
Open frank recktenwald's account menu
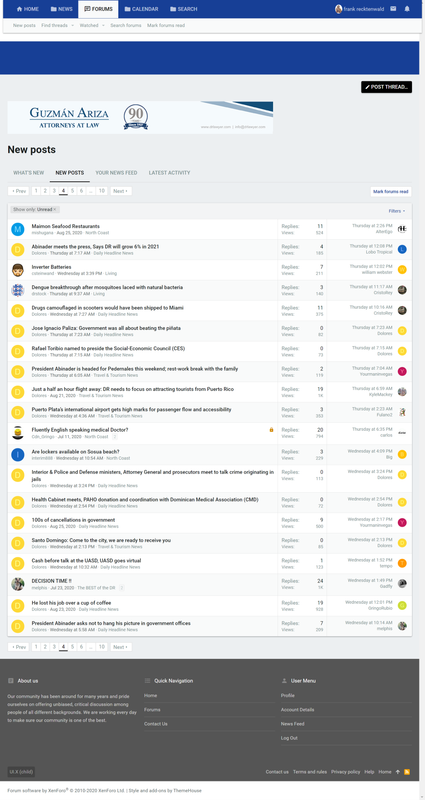click(359, 9)
